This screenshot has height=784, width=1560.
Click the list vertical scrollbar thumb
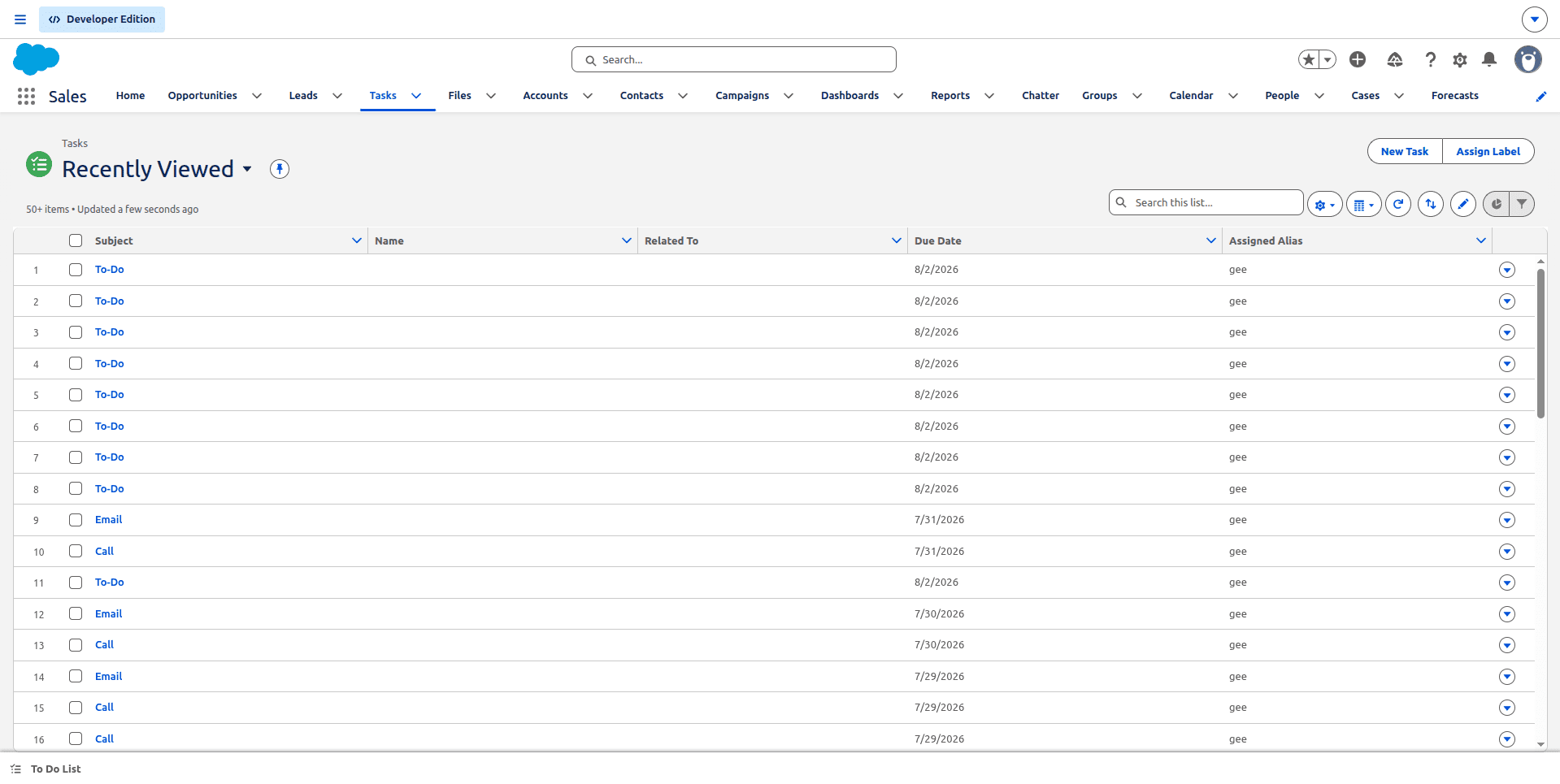pyautogui.click(x=1540, y=343)
